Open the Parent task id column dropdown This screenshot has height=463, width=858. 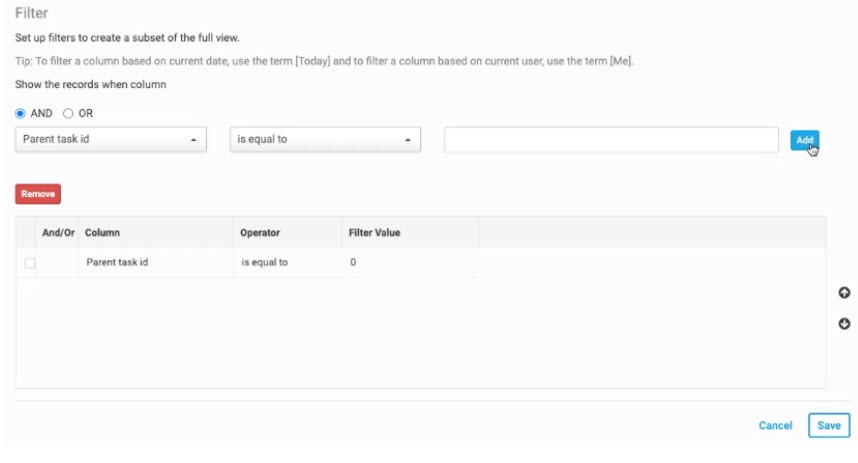pyautogui.click(x=111, y=139)
